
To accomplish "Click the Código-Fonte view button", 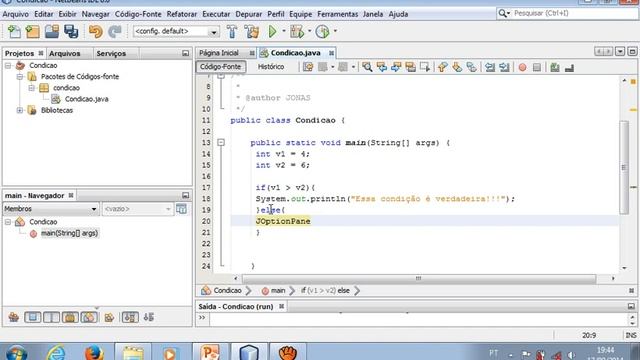I will click(220, 67).
